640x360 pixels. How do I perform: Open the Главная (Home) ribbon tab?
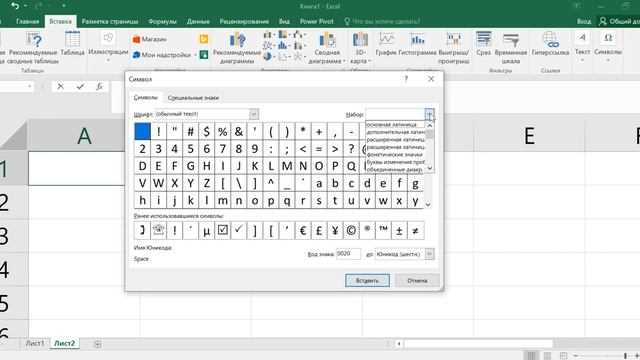(x=27, y=21)
